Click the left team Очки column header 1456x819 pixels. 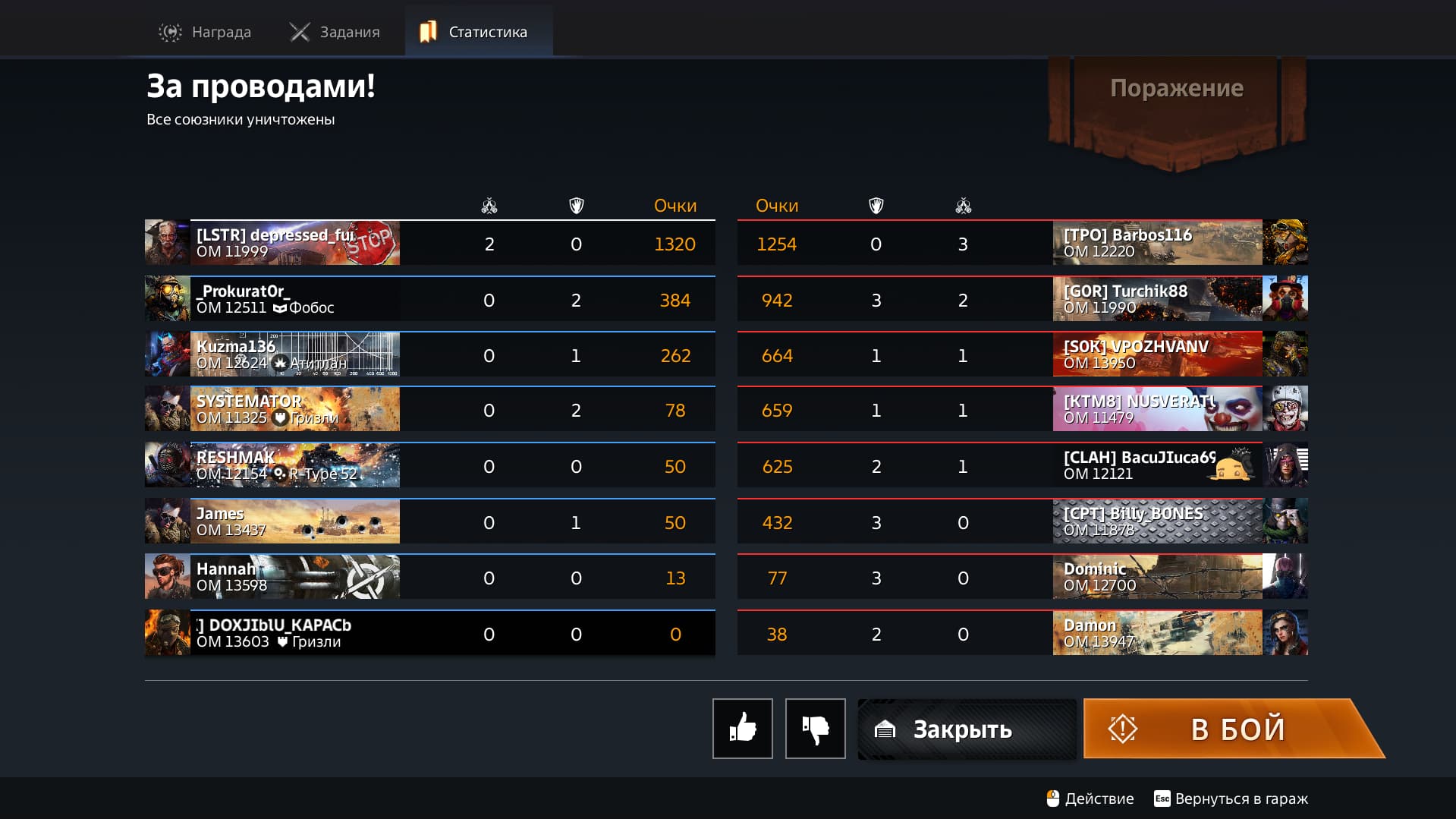(675, 206)
